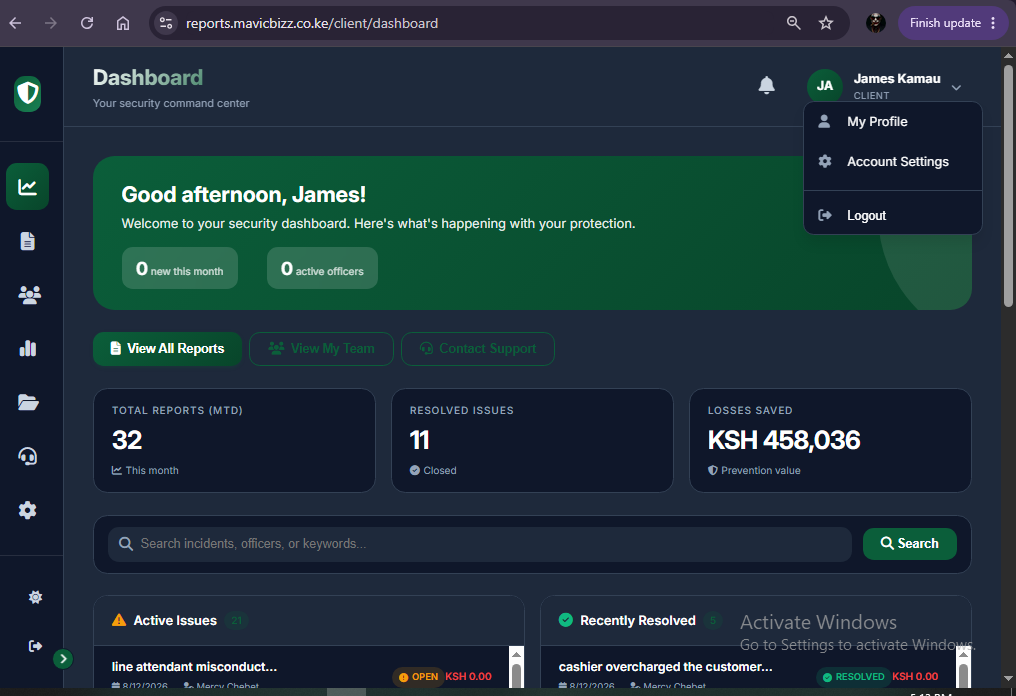Click the View All Reports button
This screenshot has height=696, width=1016.
pyautogui.click(x=167, y=349)
